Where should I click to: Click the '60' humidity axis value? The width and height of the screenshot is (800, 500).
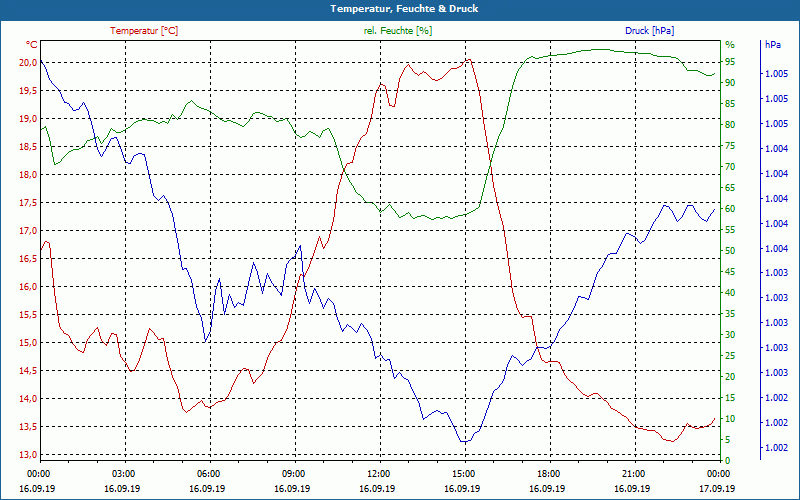click(730, 209)
